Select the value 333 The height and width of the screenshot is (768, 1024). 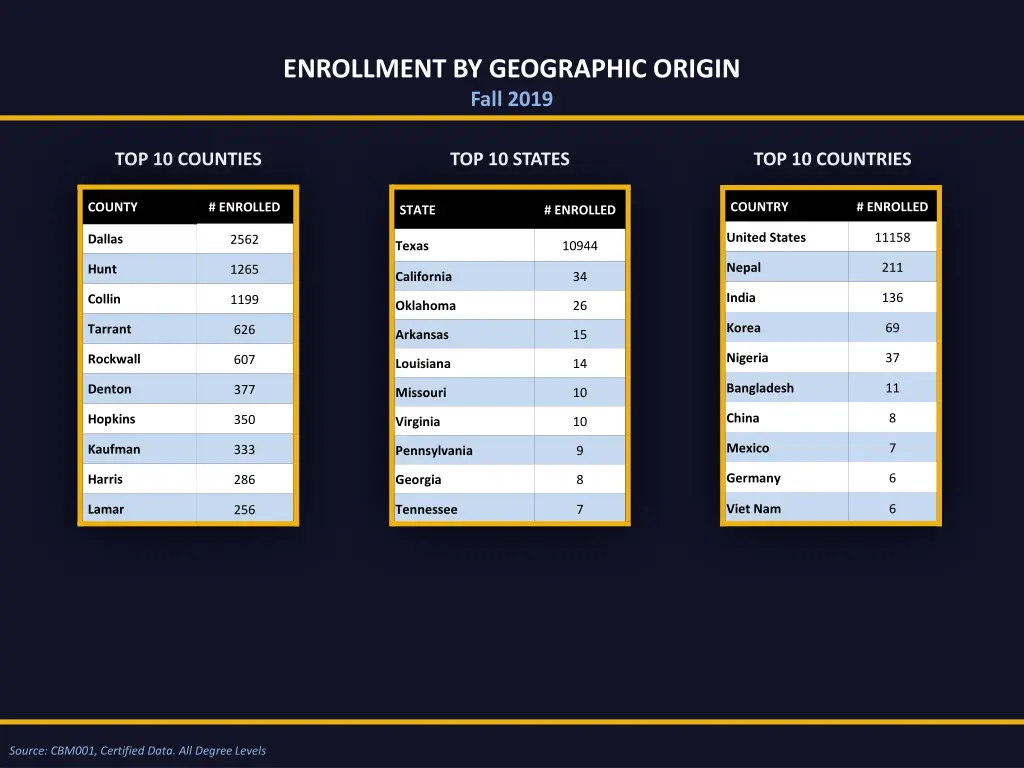(x=244, y=449)
